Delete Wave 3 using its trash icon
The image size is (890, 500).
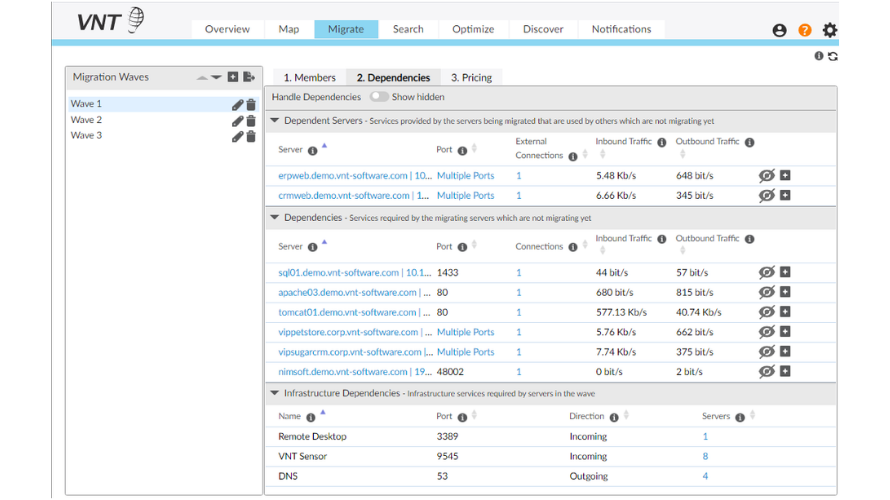point(251,136)
